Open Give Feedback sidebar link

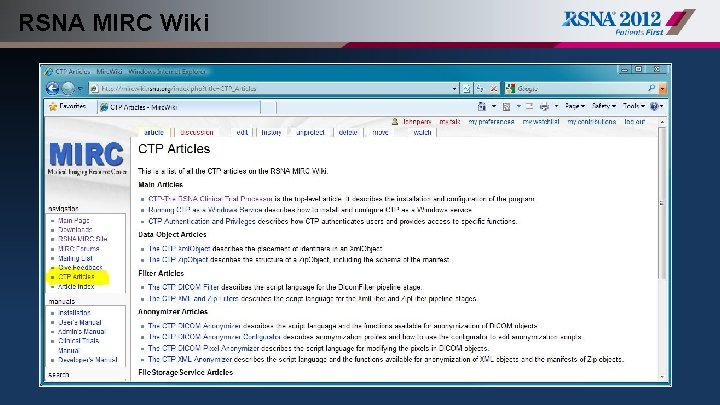80,267
